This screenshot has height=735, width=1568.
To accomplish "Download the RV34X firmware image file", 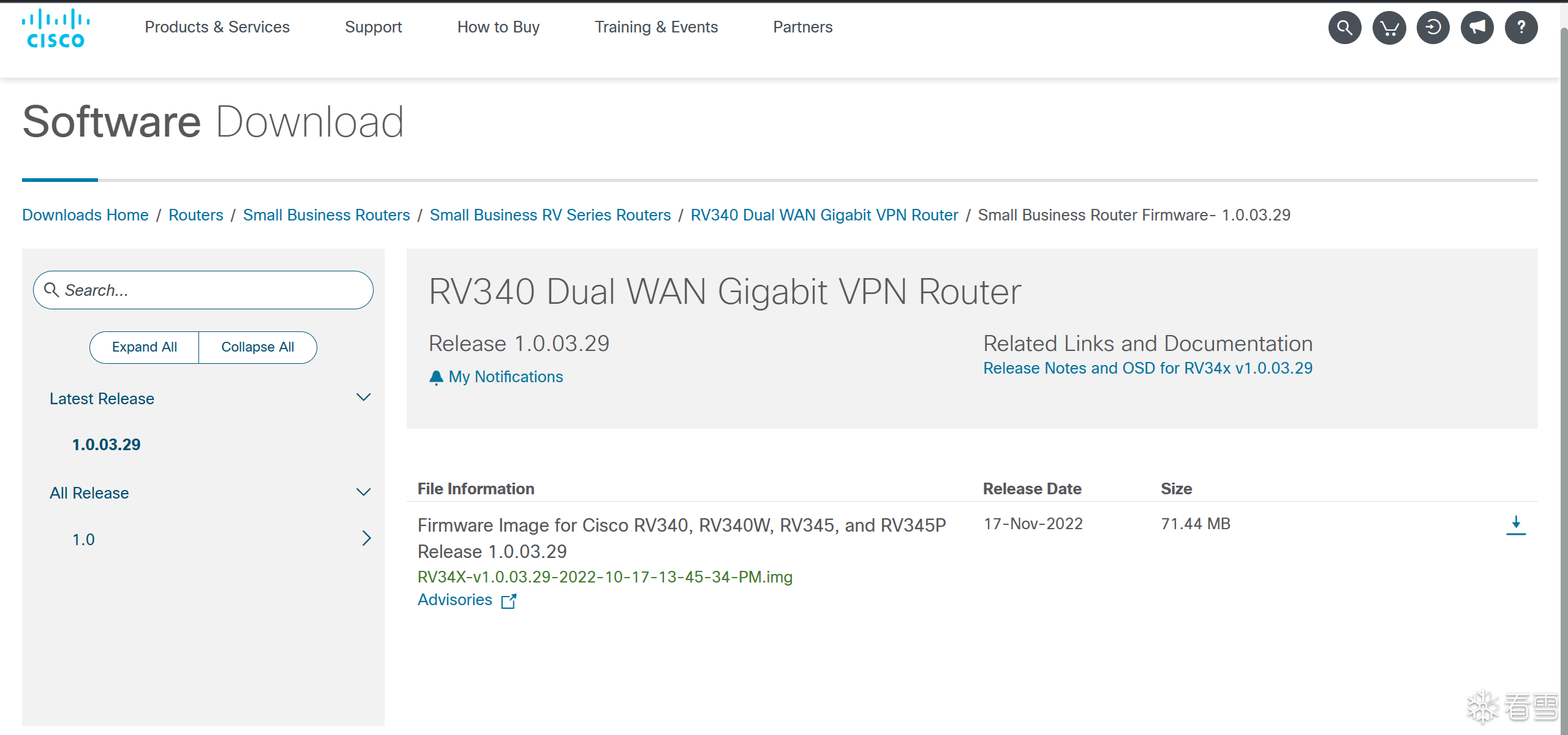I will (1515, 525).
